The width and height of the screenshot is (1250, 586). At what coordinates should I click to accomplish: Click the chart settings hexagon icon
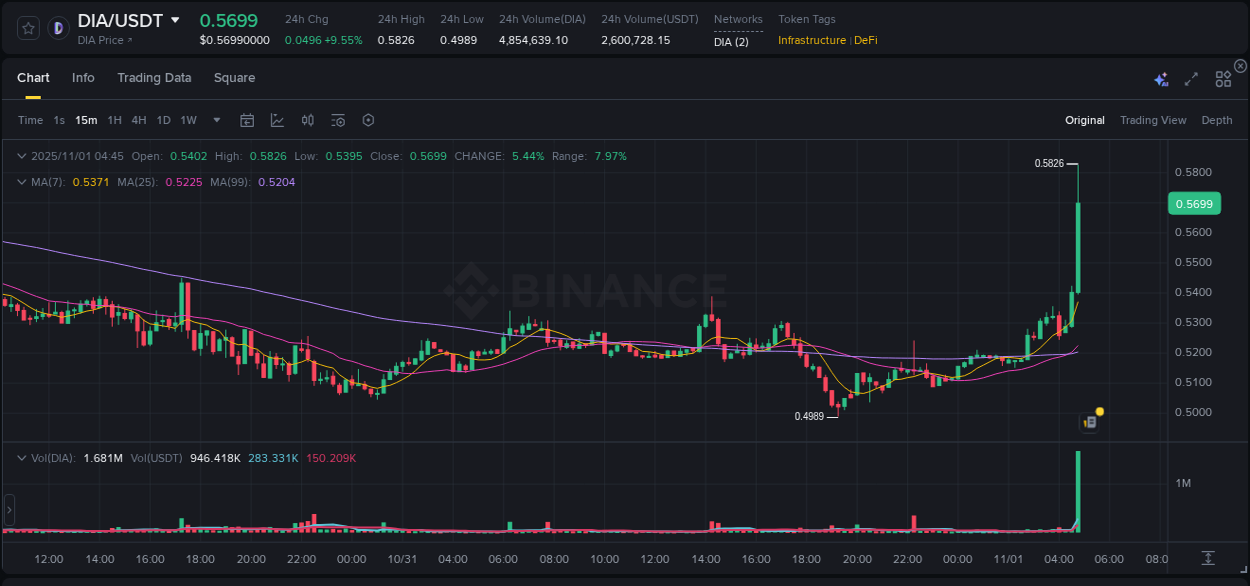click(368, 120)
